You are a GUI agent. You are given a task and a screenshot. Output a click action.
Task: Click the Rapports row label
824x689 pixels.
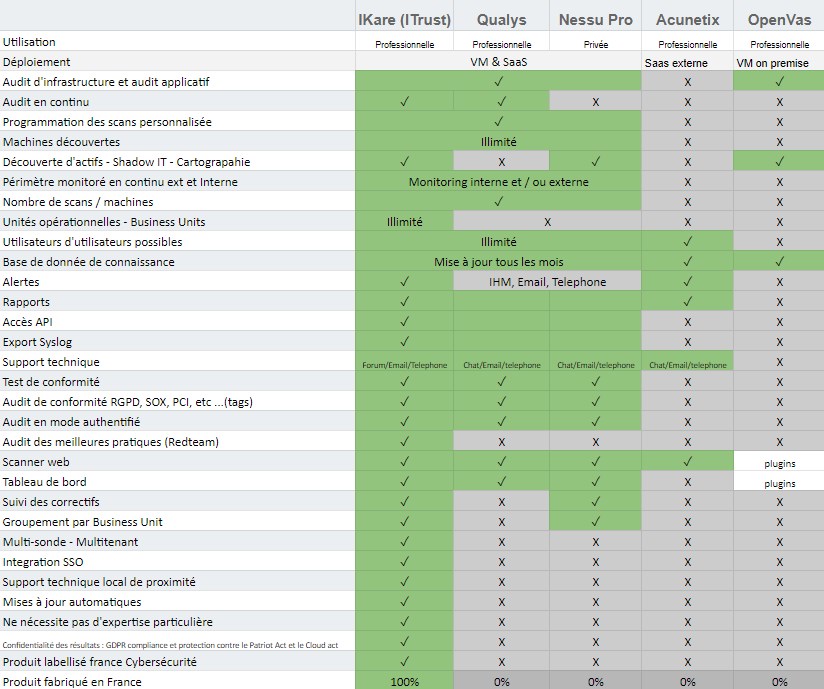pyautogui.click(x=26, y=302)
